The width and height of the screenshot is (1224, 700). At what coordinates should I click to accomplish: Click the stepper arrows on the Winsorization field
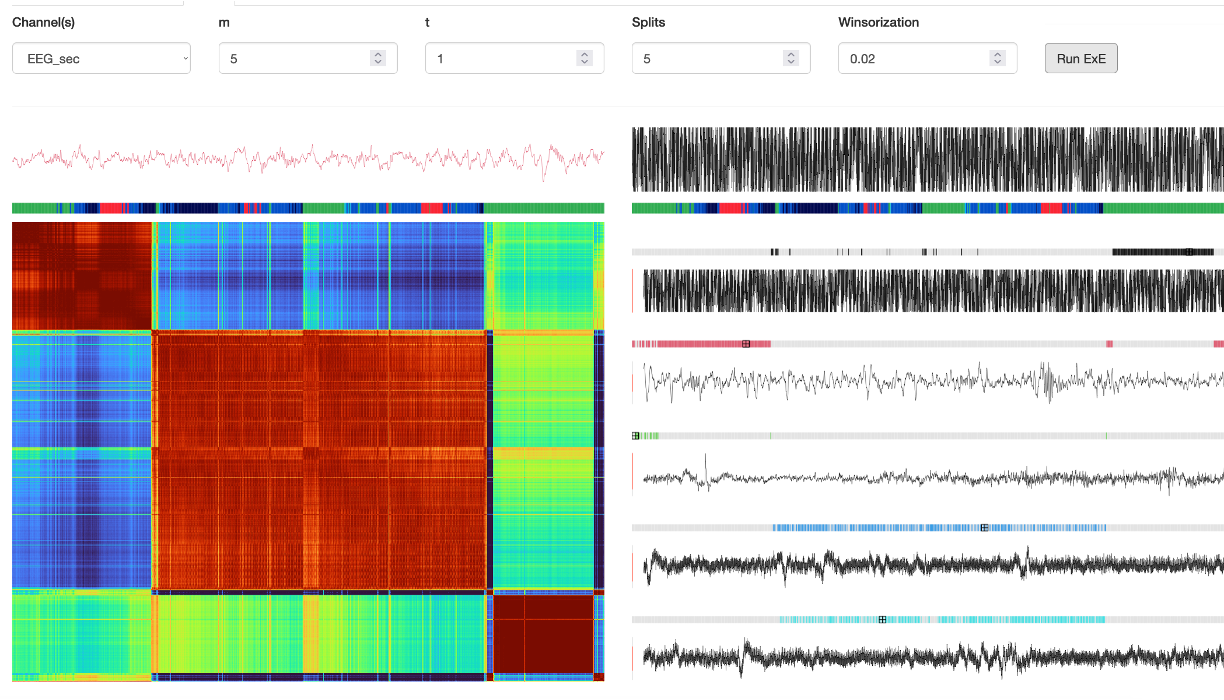pos(997,59)
